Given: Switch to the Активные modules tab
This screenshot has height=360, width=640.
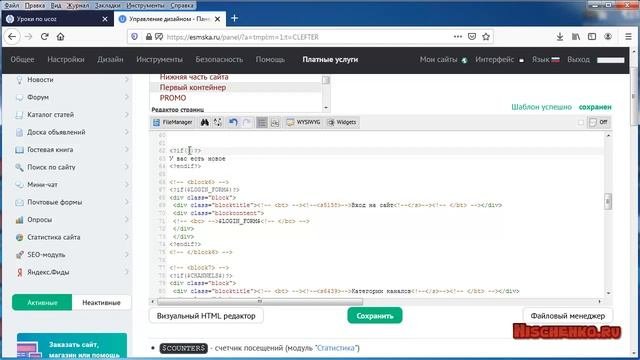Looking at the screenshot, I should coord(42,302).
